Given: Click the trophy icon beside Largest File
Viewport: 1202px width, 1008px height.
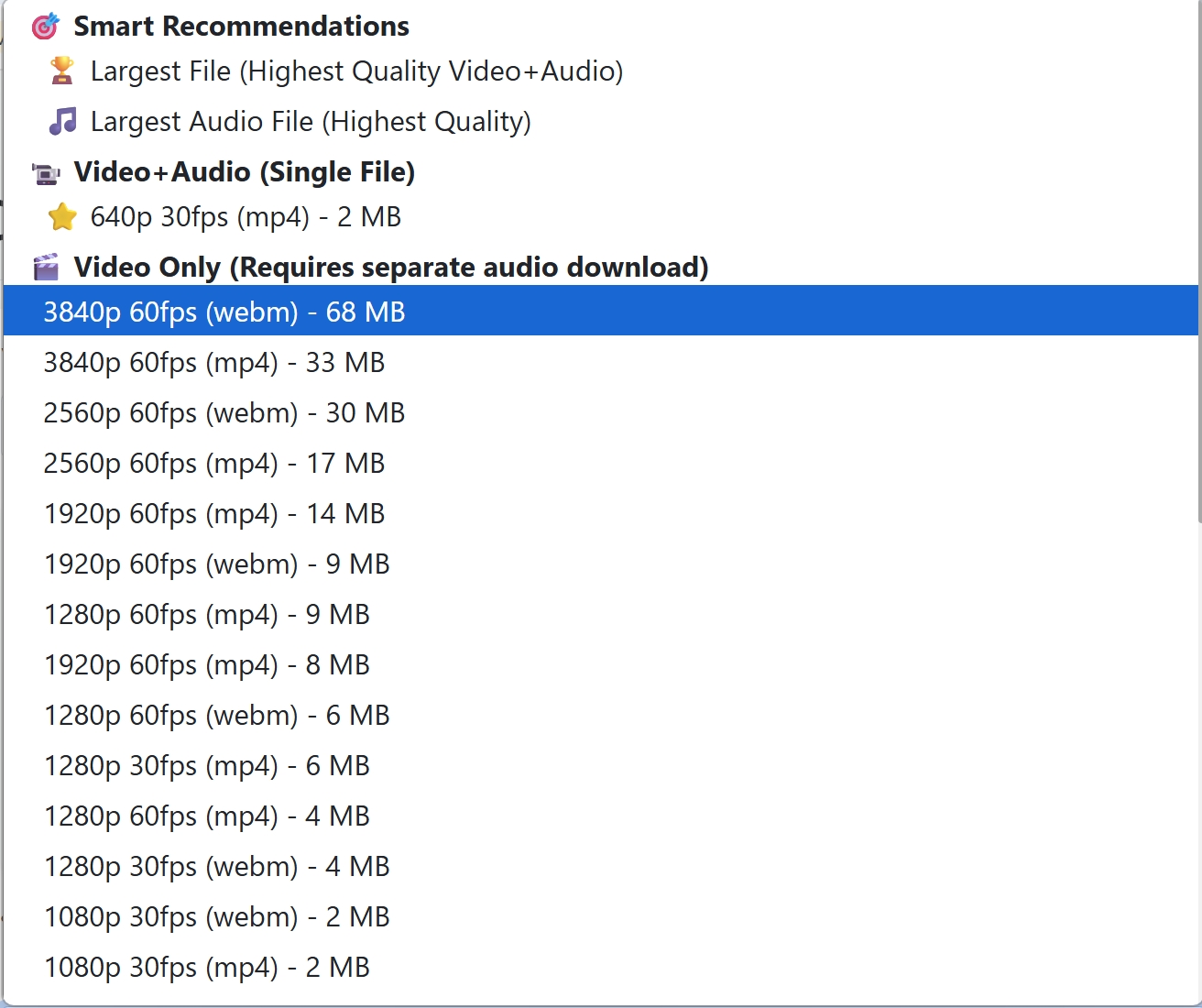Looking at the screenshot, I should tap(62, 71).
